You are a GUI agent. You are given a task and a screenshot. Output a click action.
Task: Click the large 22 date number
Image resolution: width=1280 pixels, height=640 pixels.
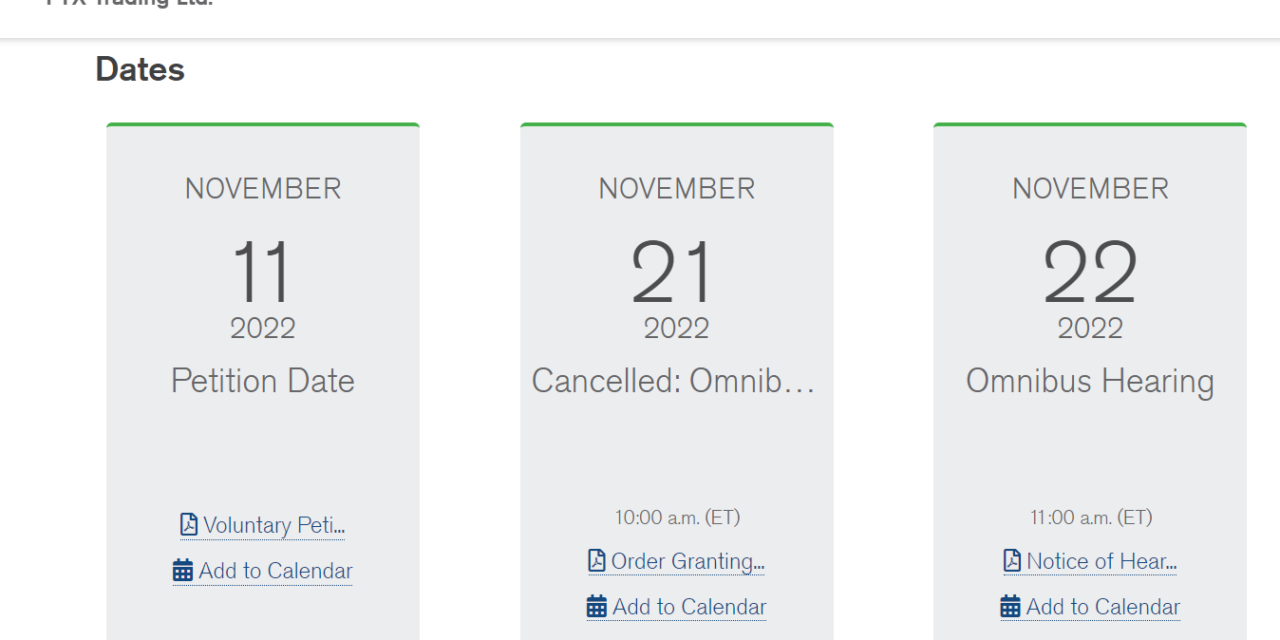tap(1090, 272)
